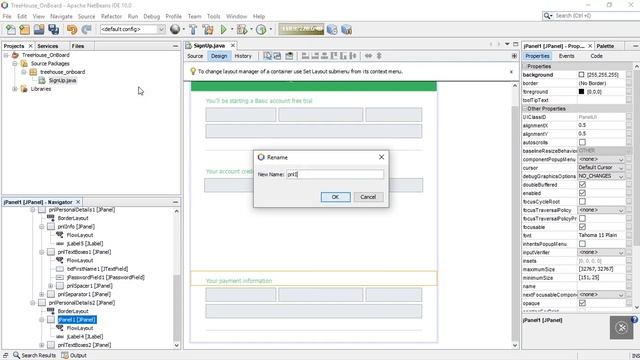Click the Debug Project toolbar icon
640x360 pixels.
click(242, 29)
